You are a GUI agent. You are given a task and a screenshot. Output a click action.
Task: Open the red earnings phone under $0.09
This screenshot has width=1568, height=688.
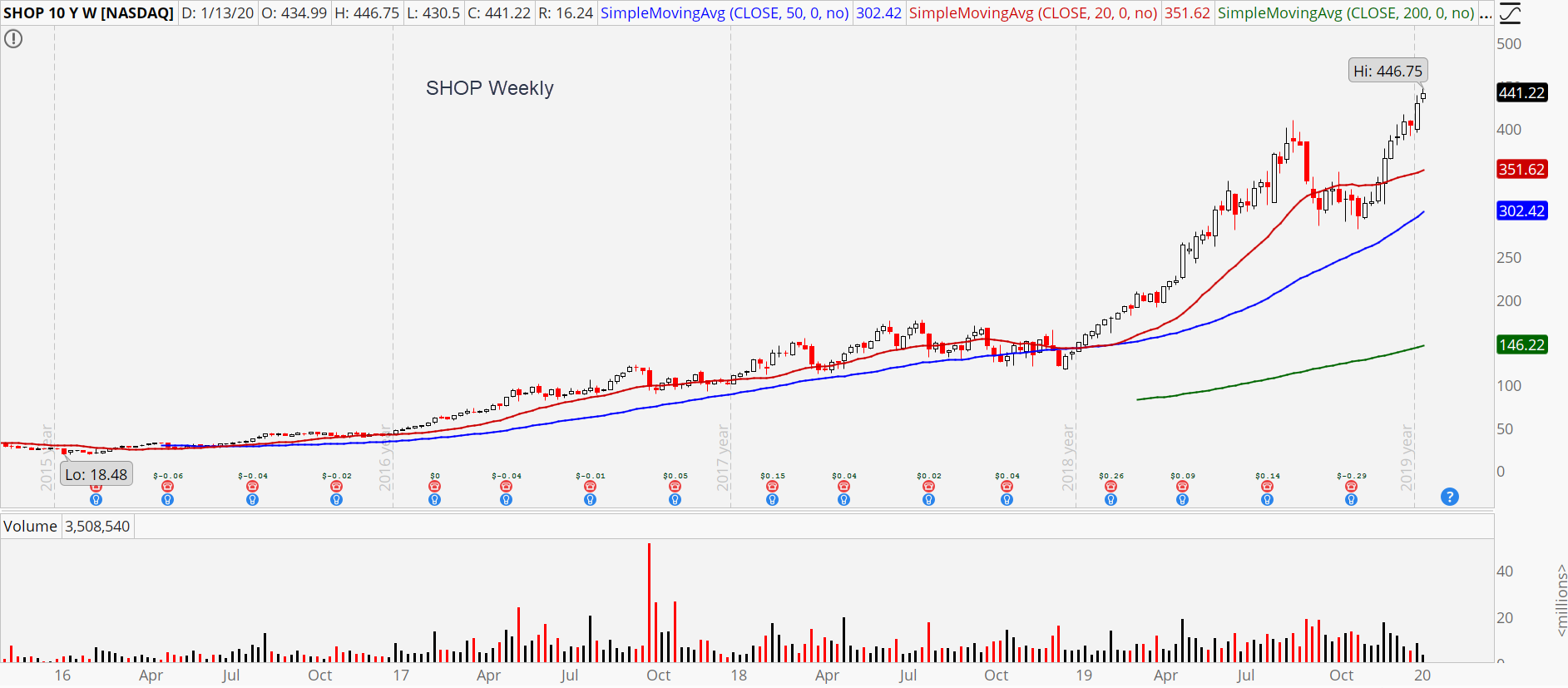[x=1182, y=487]
